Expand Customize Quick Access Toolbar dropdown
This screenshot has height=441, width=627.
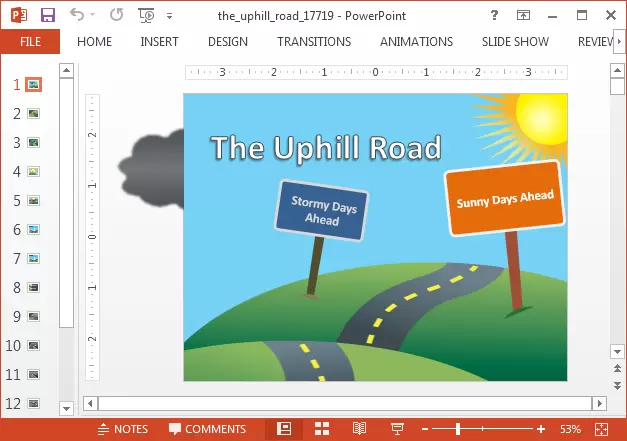pos(169,16)
